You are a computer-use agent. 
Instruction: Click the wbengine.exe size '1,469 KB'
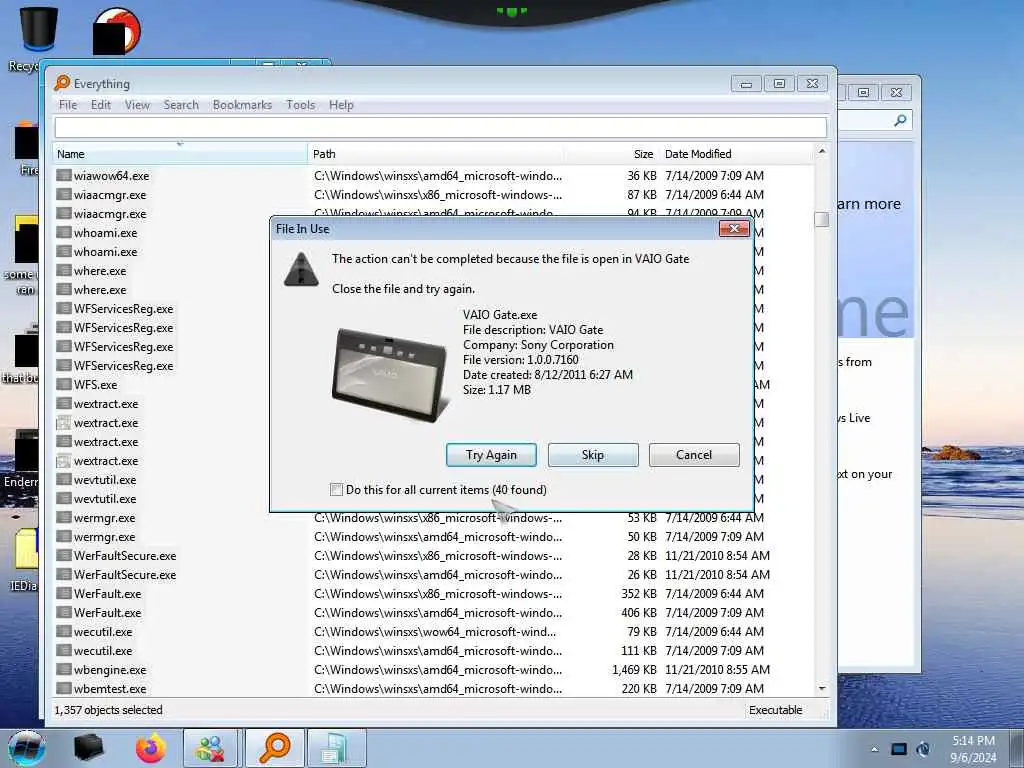(x=634, y=669)
